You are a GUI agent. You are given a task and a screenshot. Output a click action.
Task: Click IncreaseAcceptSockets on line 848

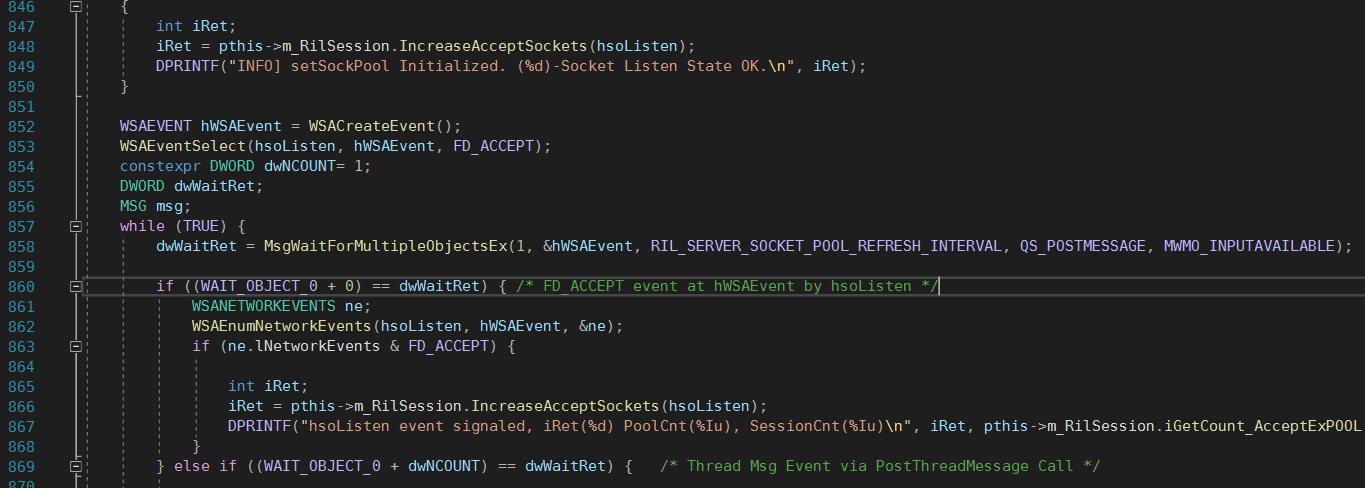point(494,46)
